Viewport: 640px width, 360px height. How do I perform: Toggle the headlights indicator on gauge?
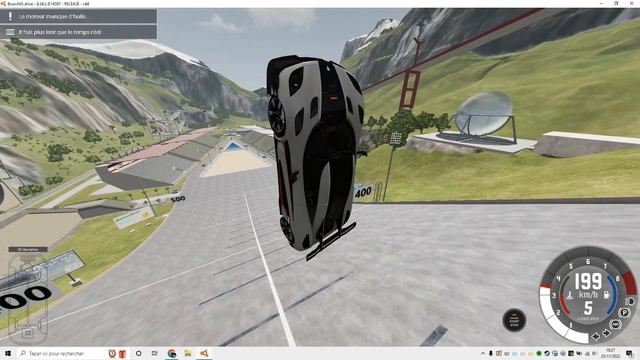631,301
